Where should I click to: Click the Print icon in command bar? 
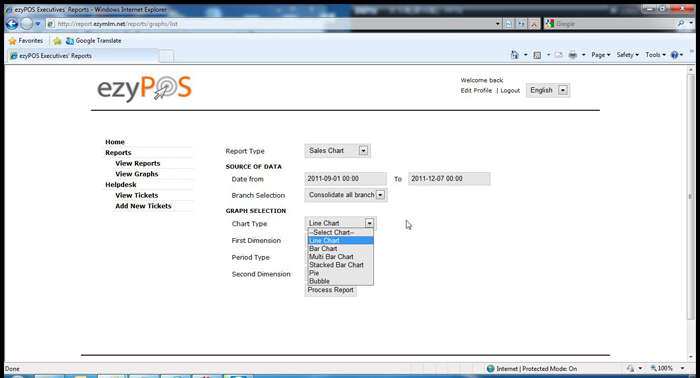pos(573,55)
